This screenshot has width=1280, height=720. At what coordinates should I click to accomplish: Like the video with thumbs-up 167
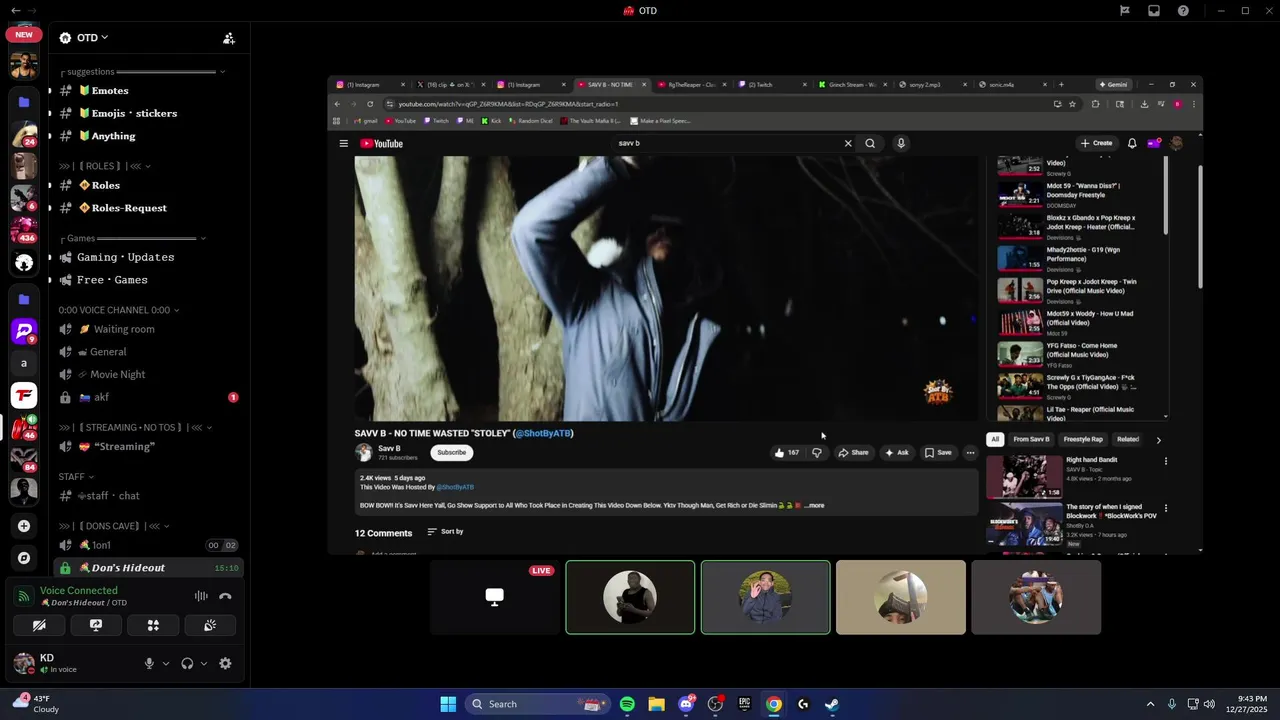[787, 453]
